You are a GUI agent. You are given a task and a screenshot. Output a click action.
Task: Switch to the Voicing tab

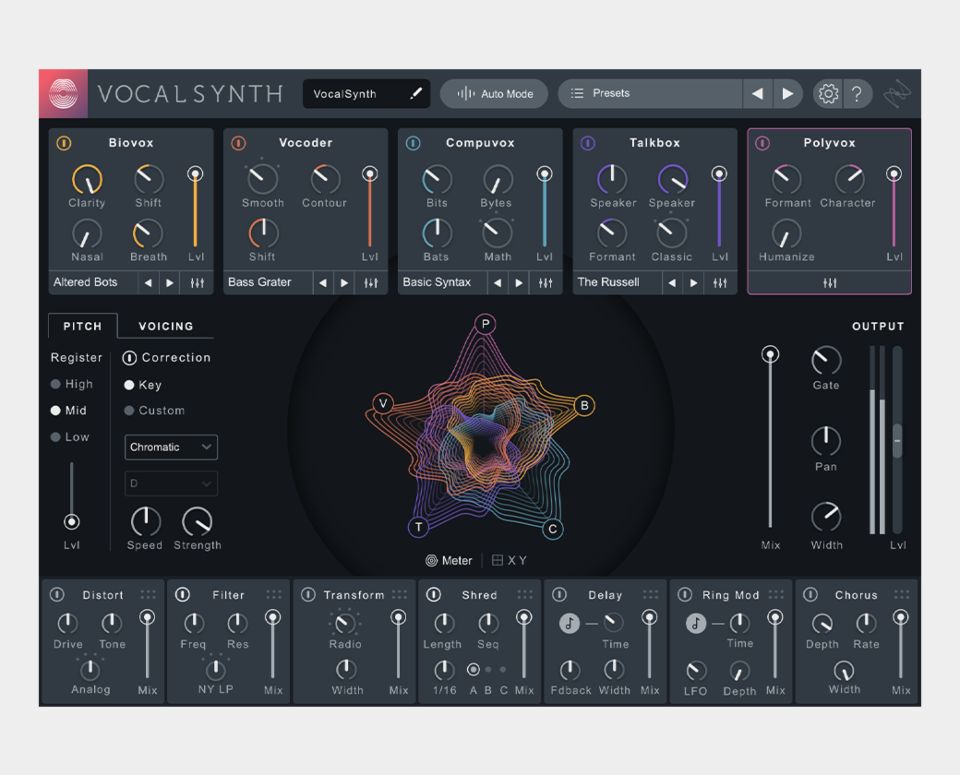(x=166, y=326)
